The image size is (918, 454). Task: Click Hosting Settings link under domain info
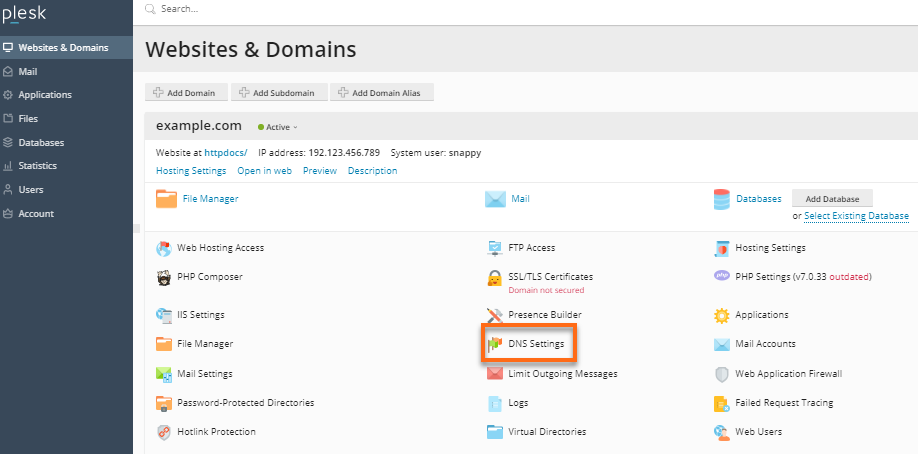point(191,170)
